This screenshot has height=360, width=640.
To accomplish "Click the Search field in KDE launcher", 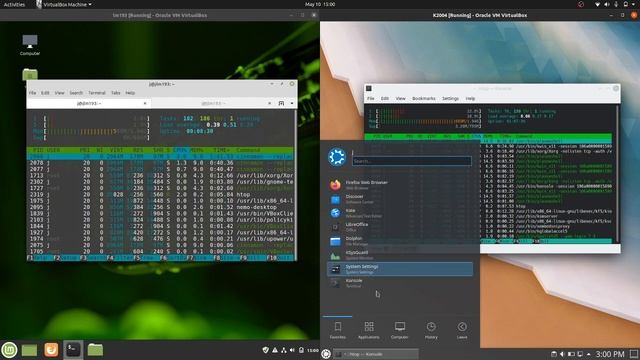I will click(x=412, y=161).
